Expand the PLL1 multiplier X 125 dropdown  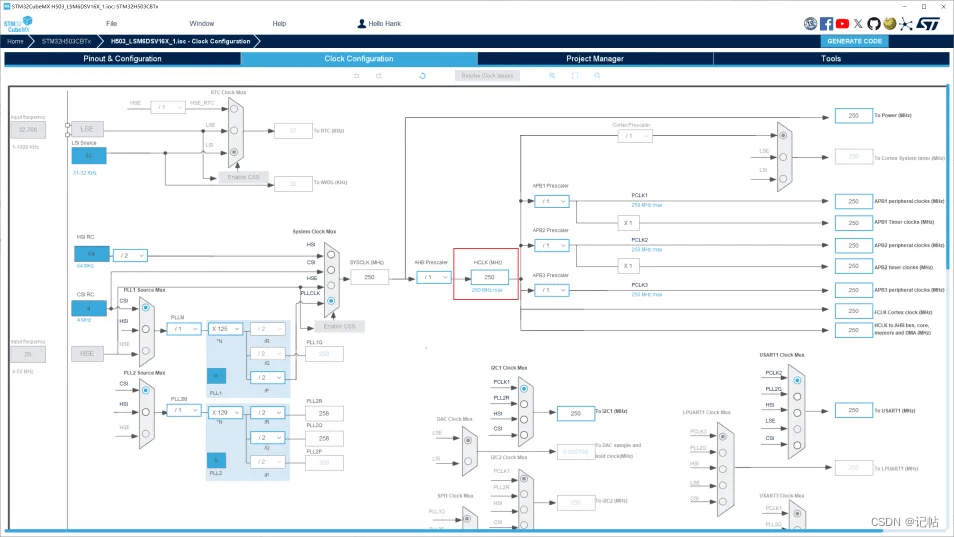(x=225, y=328)
